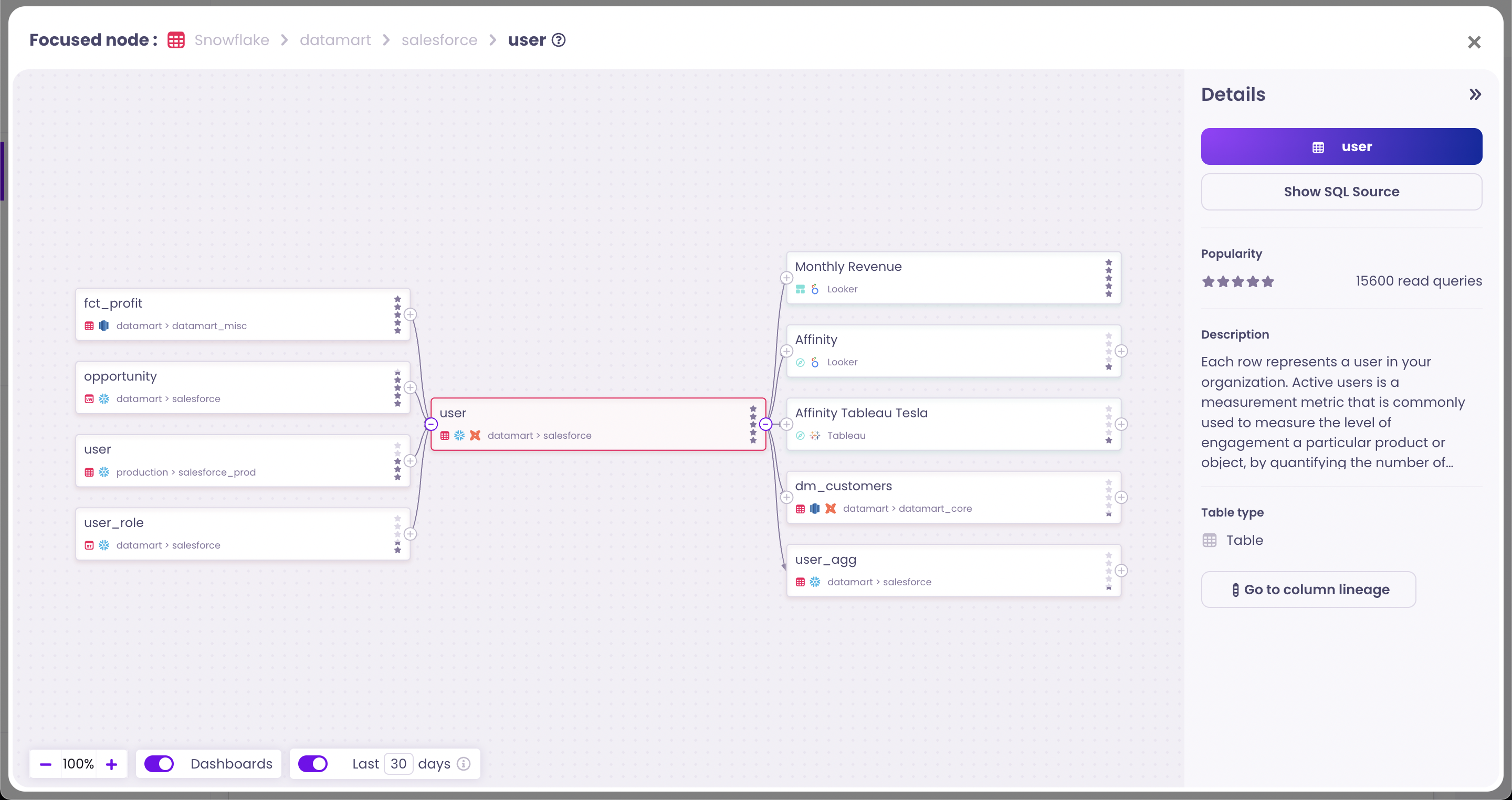Close the lineage dialog
1512x800 pixels.
coord(1474,43)
